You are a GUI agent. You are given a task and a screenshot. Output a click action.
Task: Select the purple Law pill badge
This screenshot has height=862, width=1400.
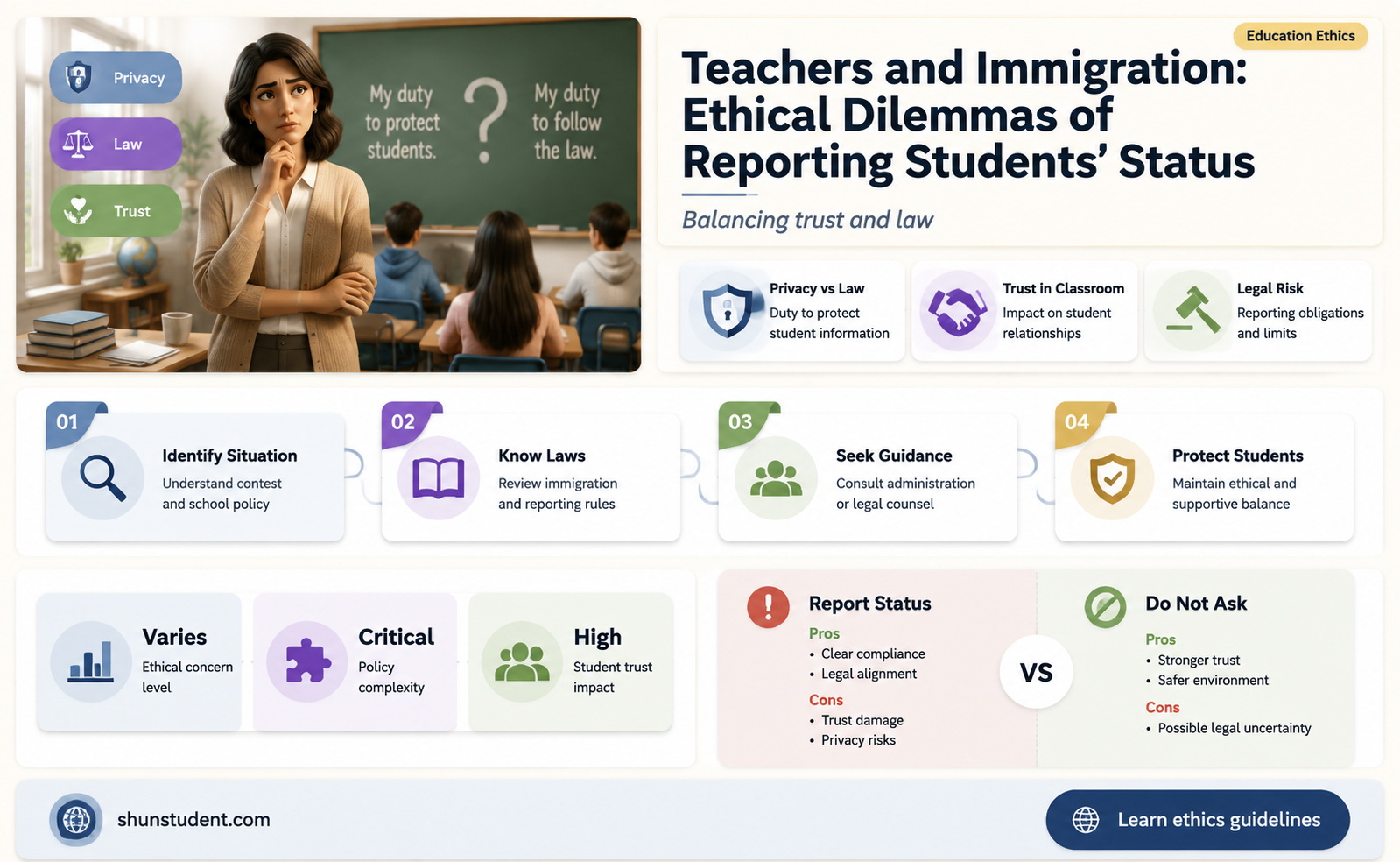point(116,144)
